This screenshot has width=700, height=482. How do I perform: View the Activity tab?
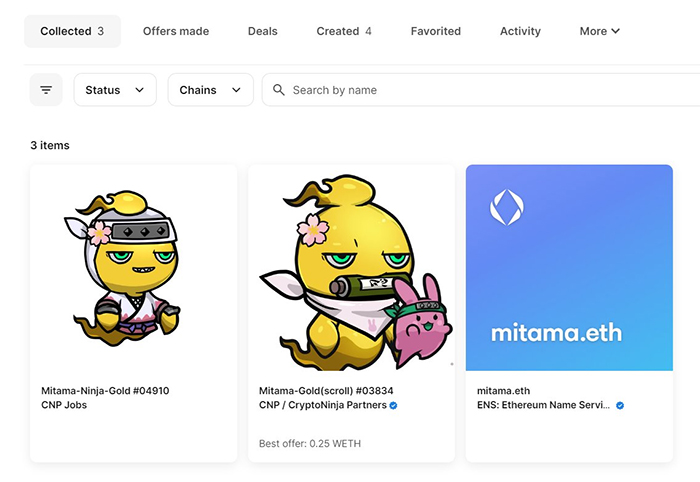pos(520,31)
